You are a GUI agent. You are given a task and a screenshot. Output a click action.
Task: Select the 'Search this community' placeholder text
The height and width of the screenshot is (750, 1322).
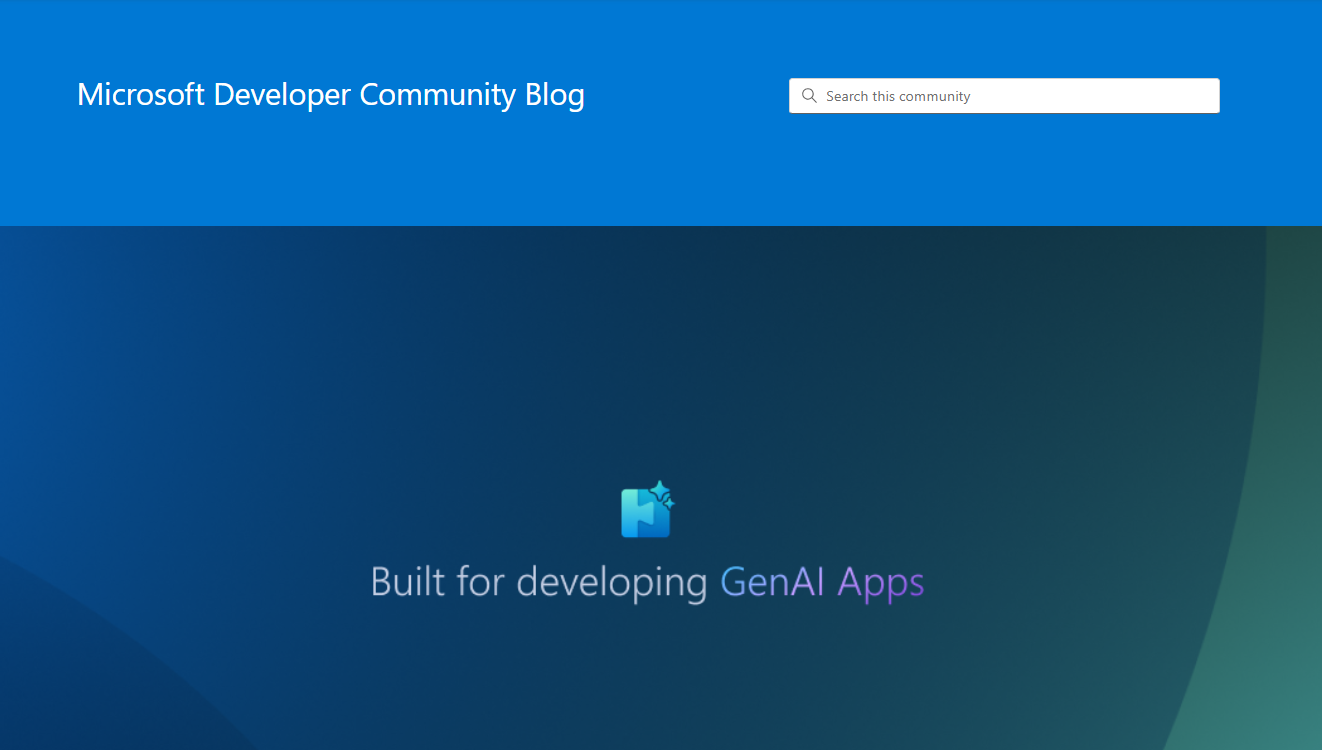(898, 96)
